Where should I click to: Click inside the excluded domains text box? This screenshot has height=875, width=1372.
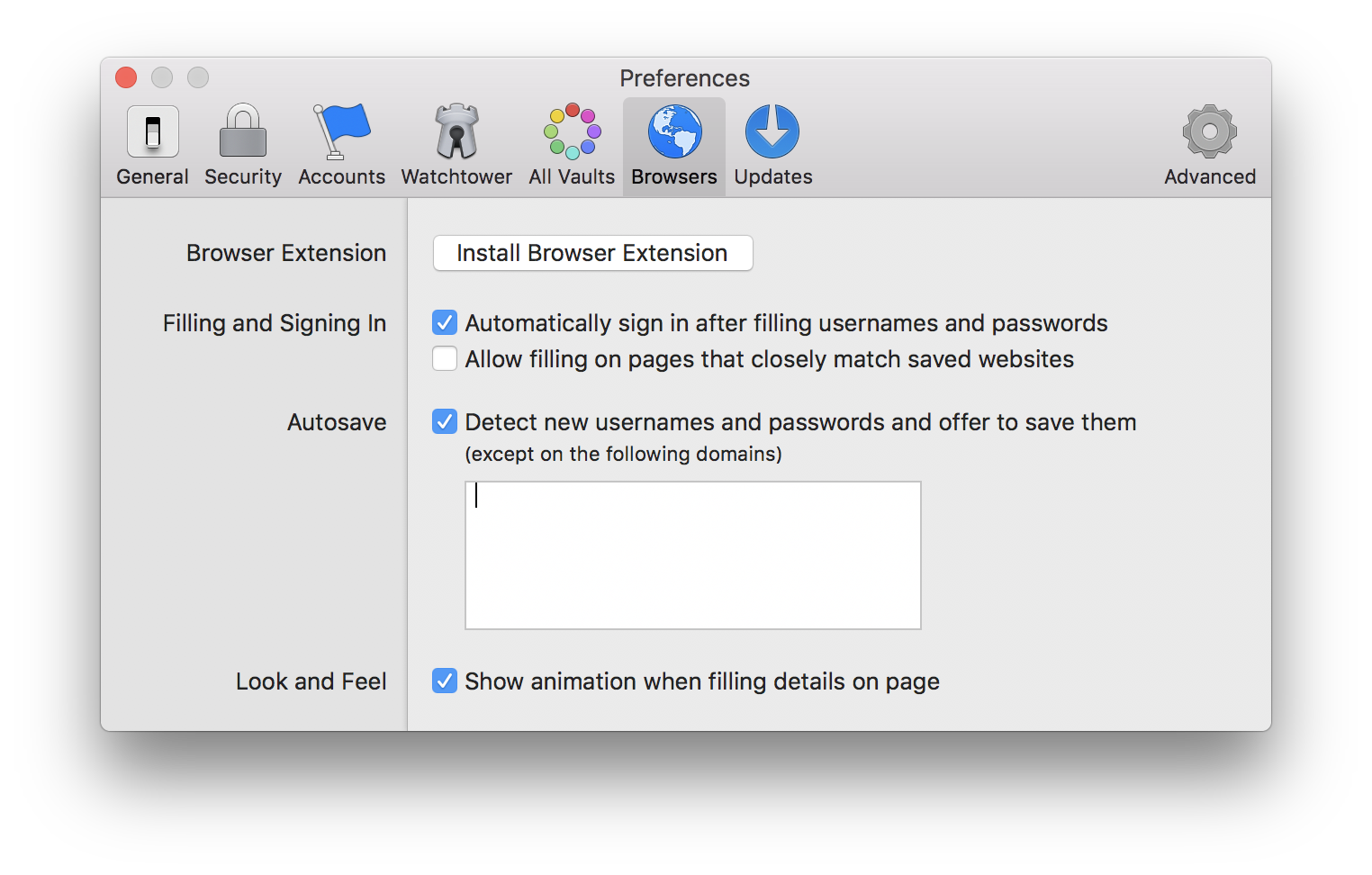(692, 555)
